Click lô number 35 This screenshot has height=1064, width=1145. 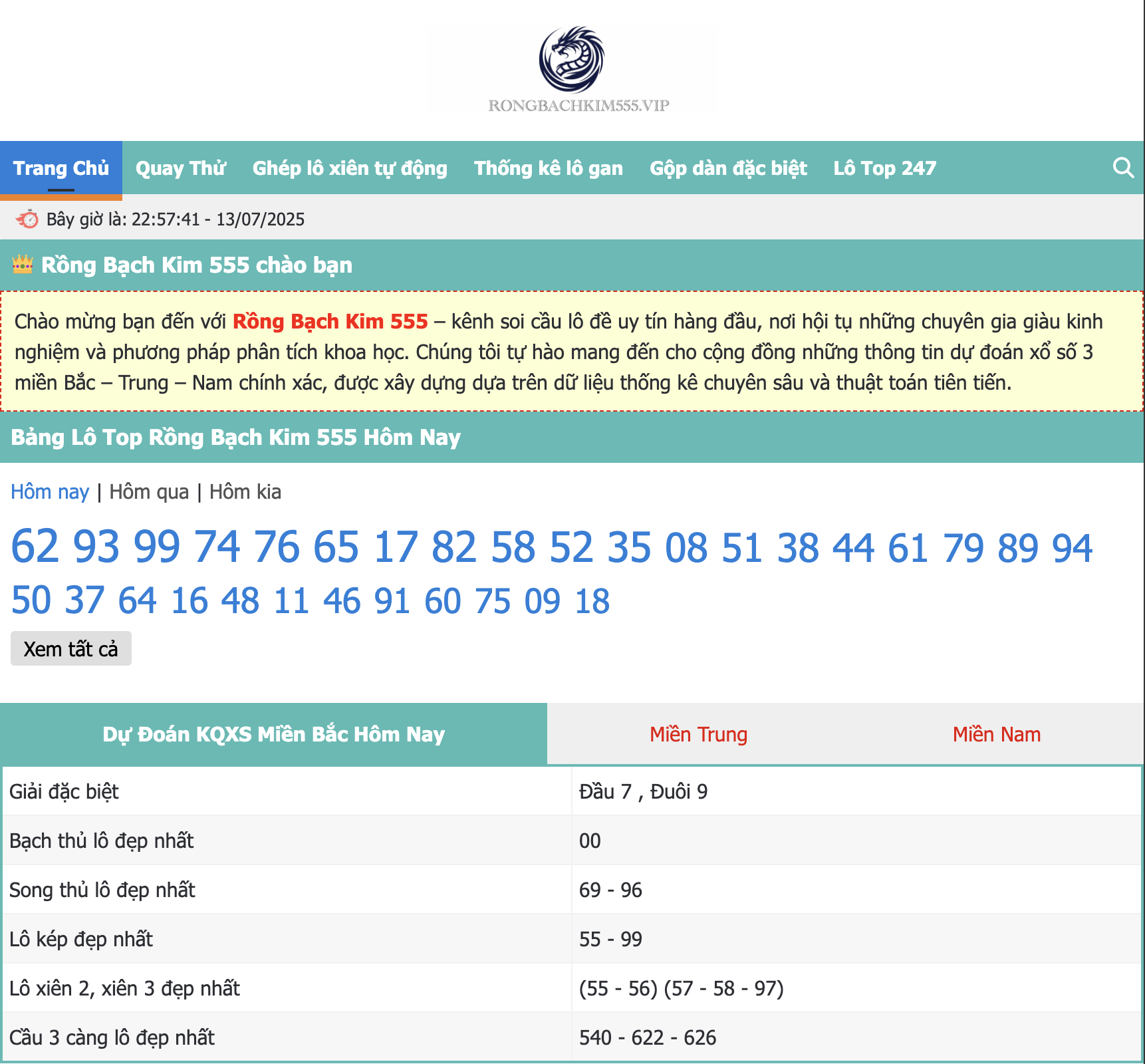click(629, 547)
